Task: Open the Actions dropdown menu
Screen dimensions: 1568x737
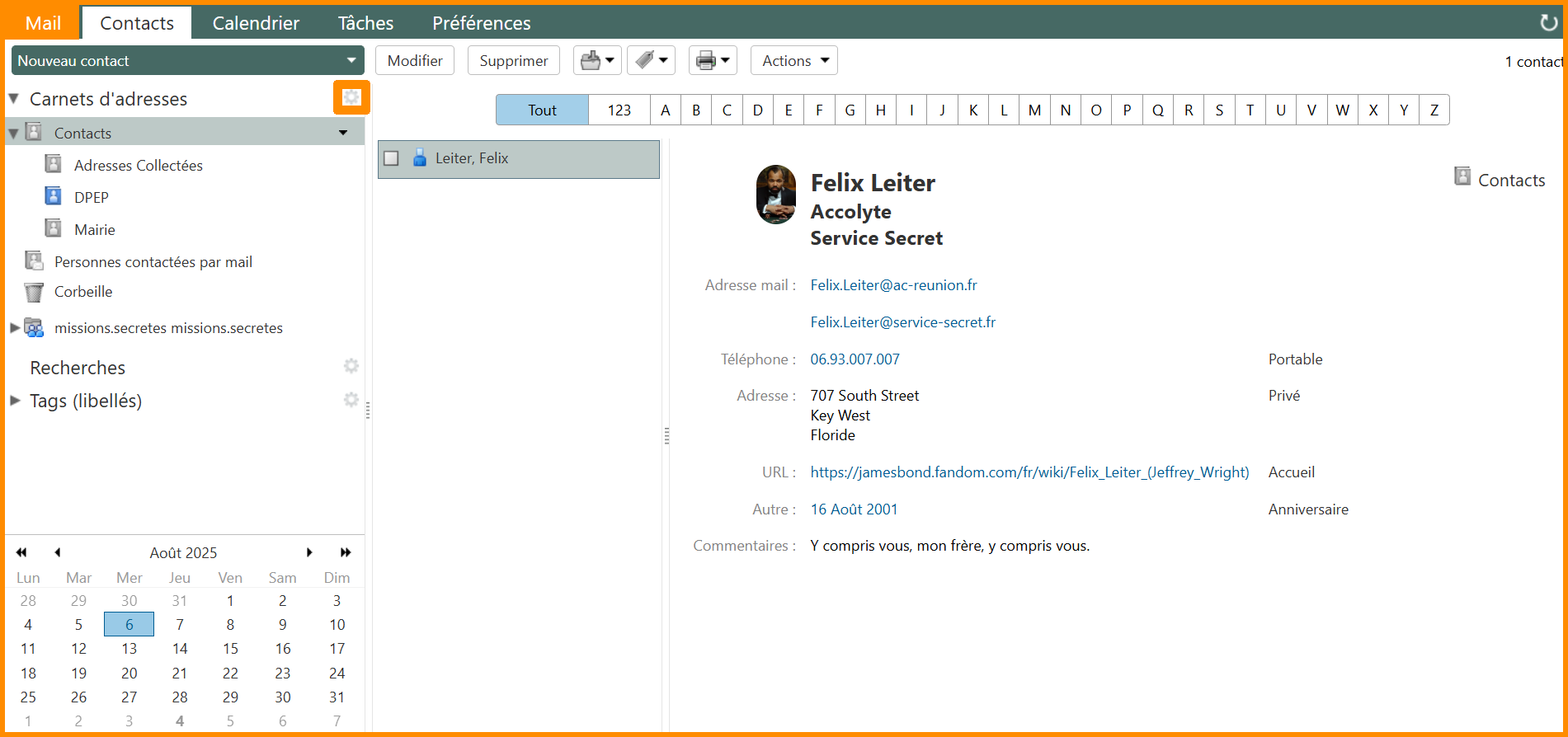Action: coord(793,60)
